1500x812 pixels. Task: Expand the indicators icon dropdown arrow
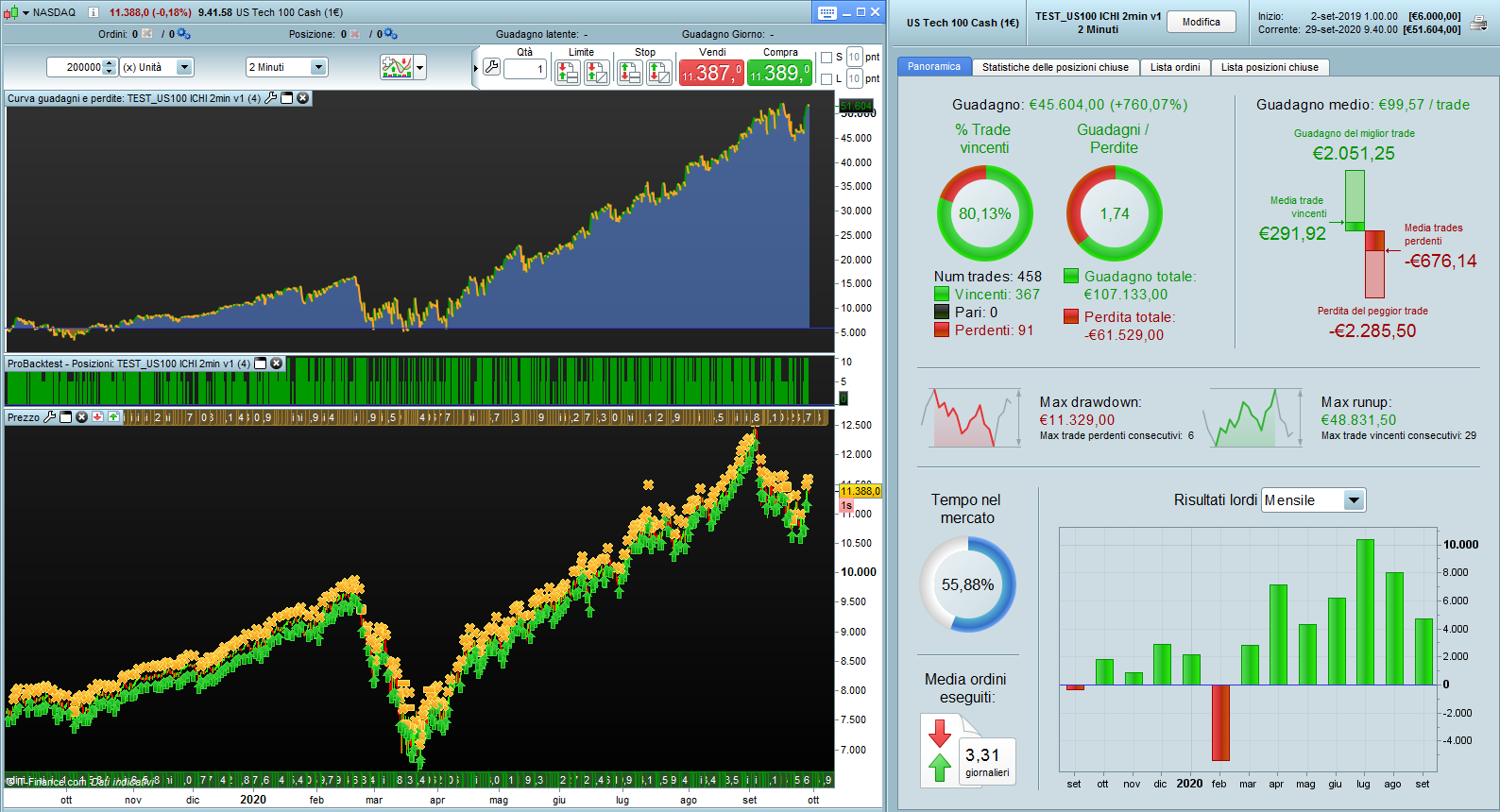(420, 67)
